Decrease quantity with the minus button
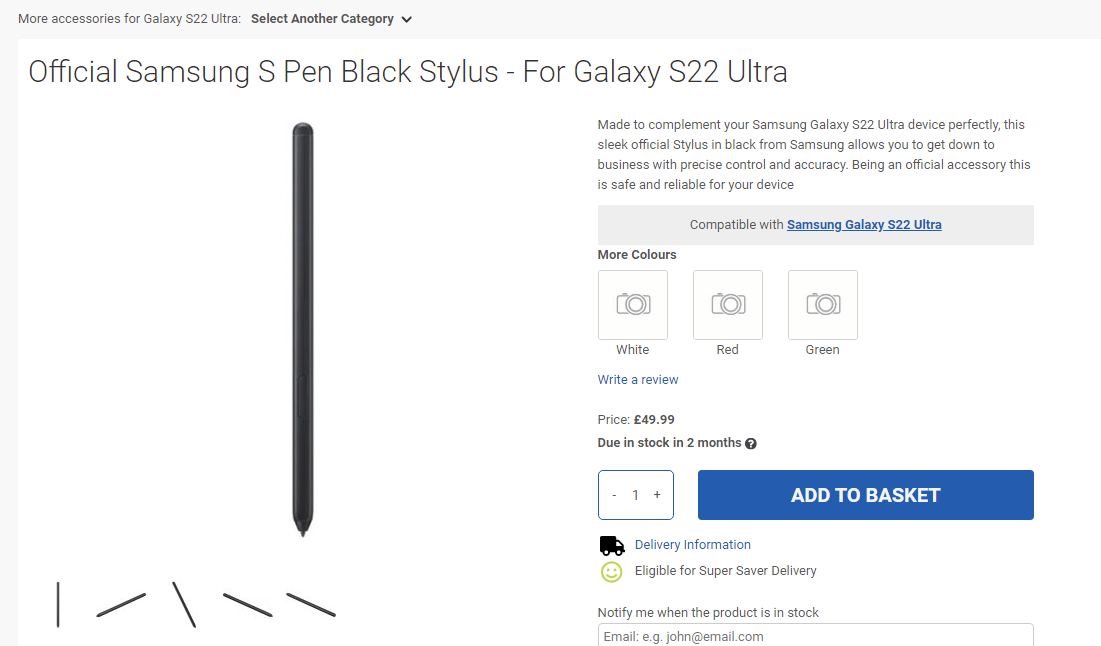This screenshot has height=646, width=1101. pos(614,495)
